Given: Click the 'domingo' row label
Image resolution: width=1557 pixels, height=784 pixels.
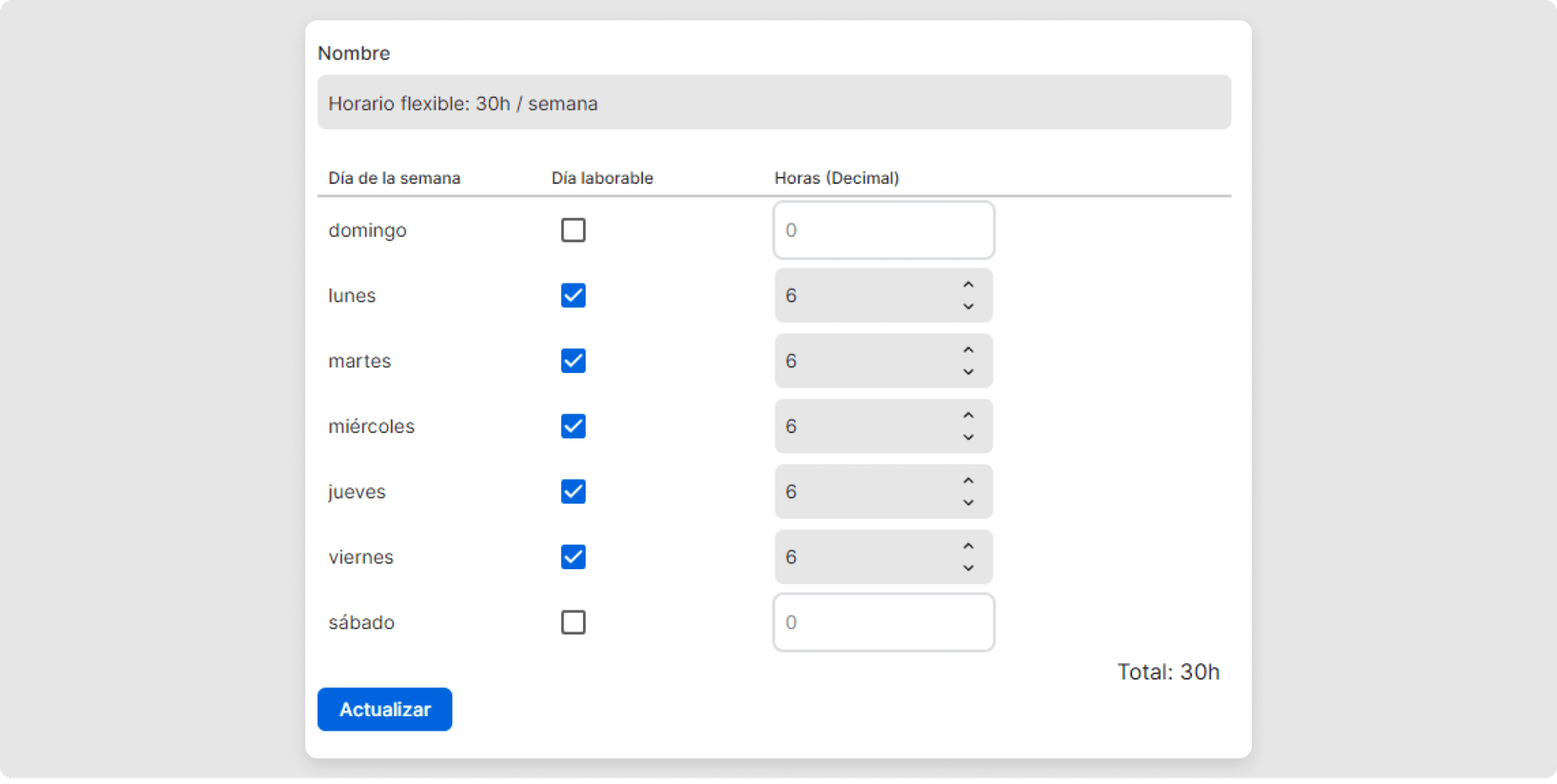Looking at the screenshot, I should (367, 231).
